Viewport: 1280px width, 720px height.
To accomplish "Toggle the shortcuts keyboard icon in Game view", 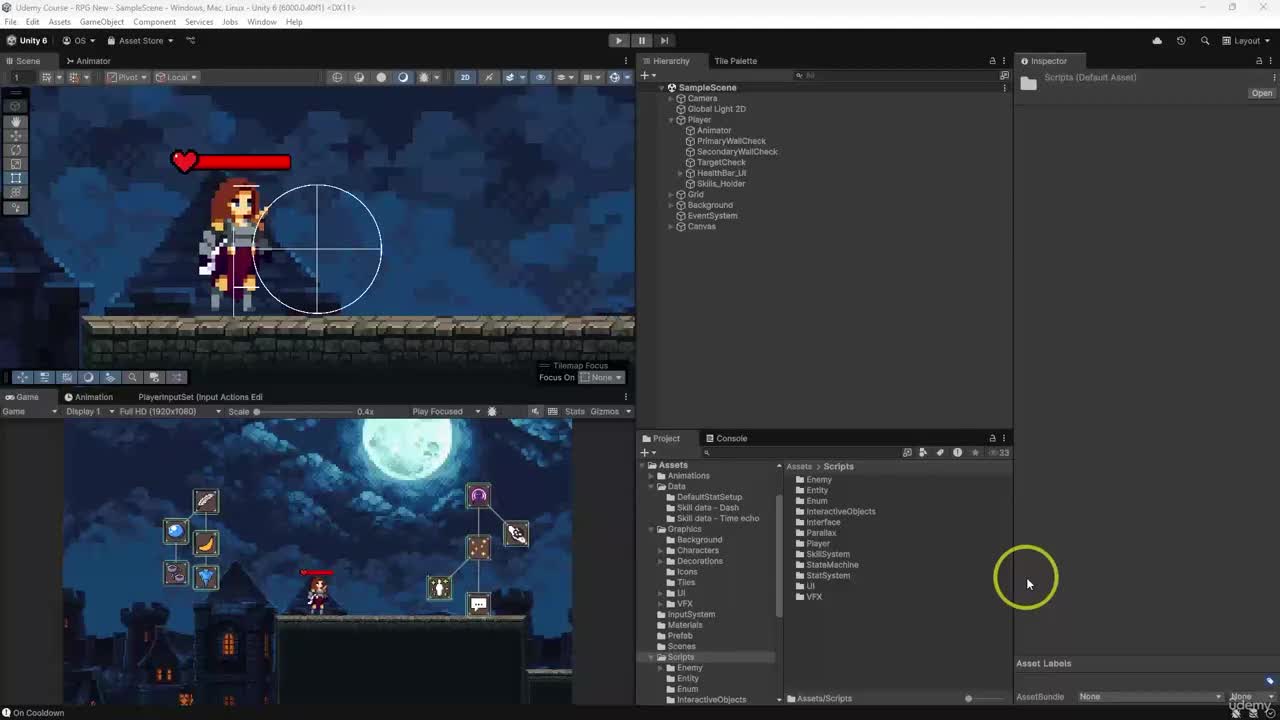I will coord(552,411).
